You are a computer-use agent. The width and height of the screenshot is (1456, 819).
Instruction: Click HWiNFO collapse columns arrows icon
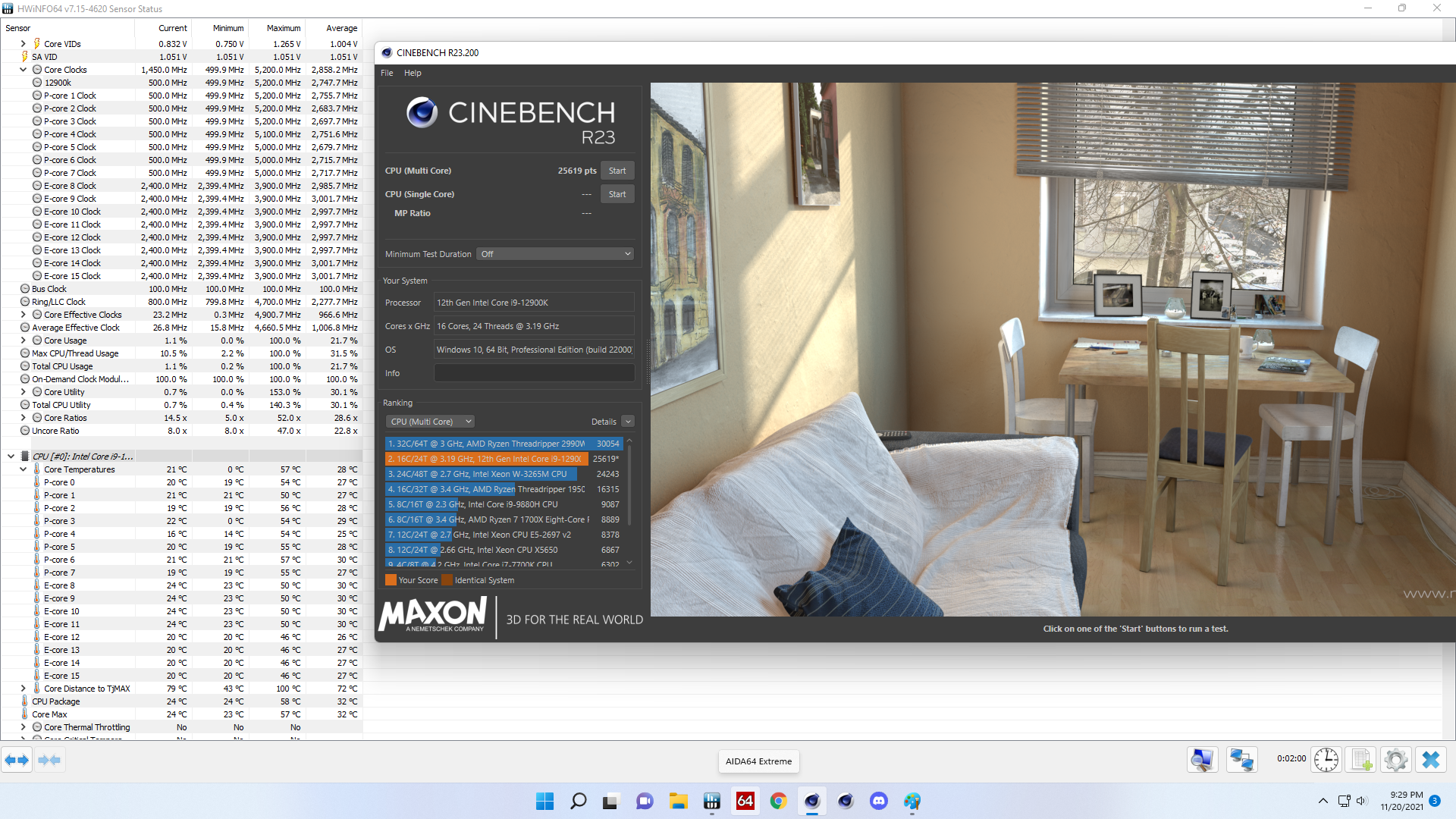pos(49,760)
